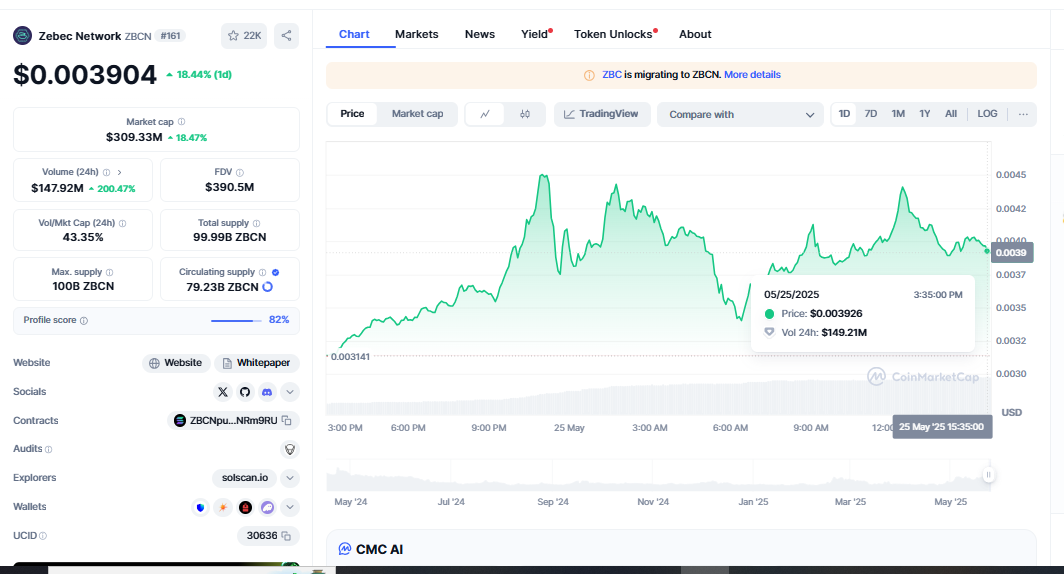The image size is (1064, 574).
Task: Open the GitHub social link
Action: [245, 392]
